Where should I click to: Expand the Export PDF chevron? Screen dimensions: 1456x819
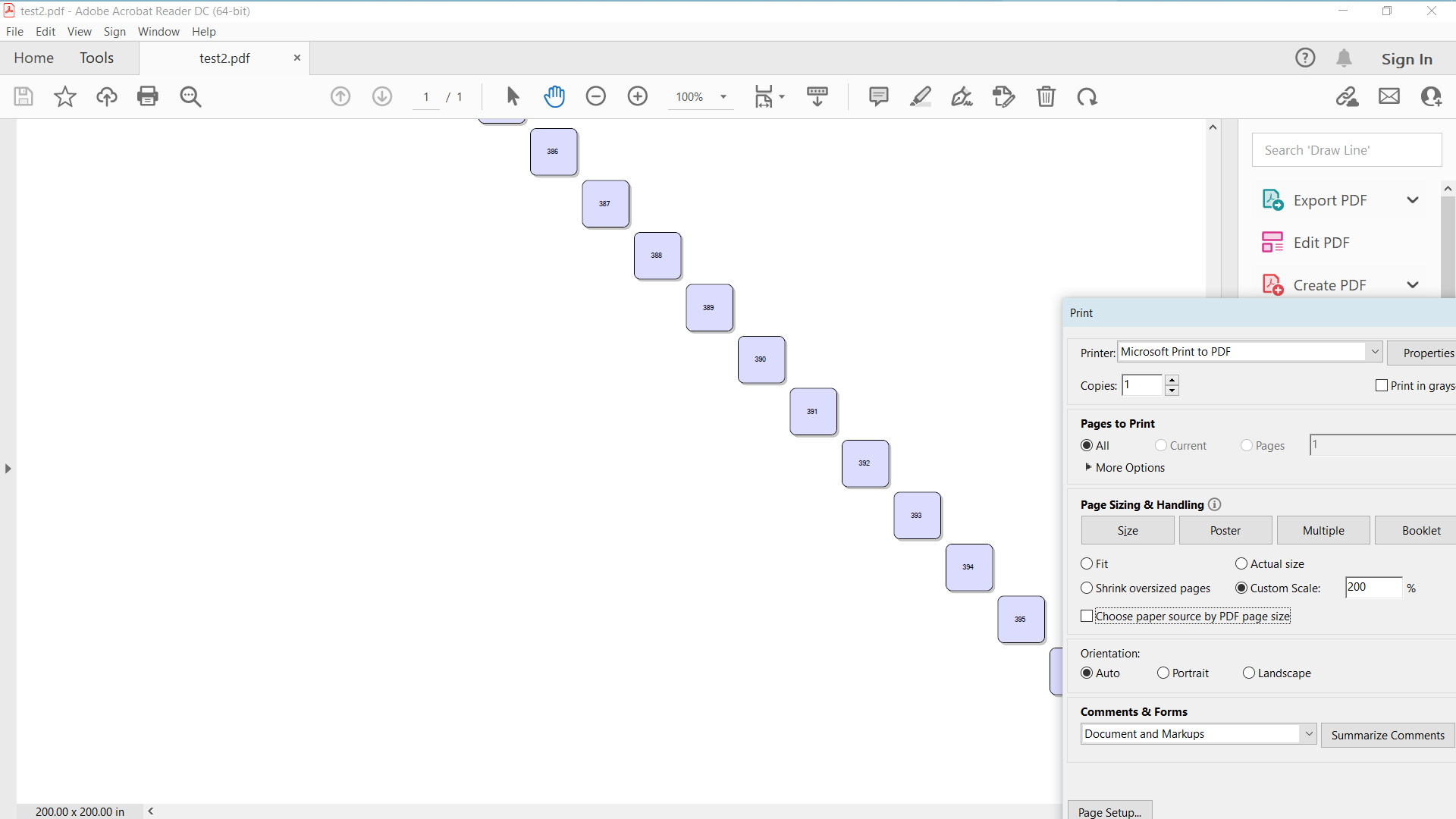pos(1413,200)
